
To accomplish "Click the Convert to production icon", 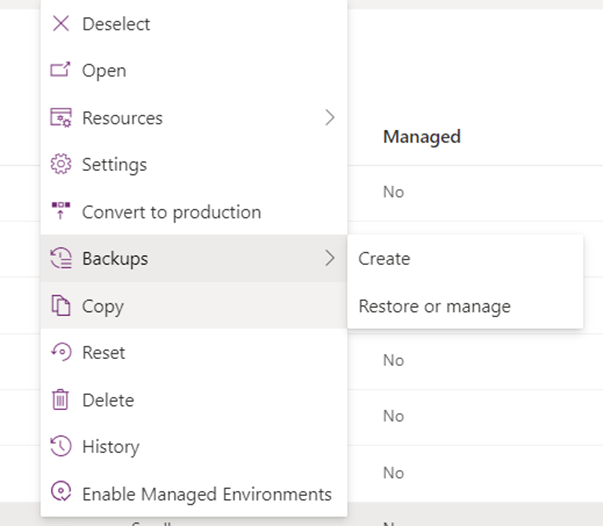I will 61,212.
